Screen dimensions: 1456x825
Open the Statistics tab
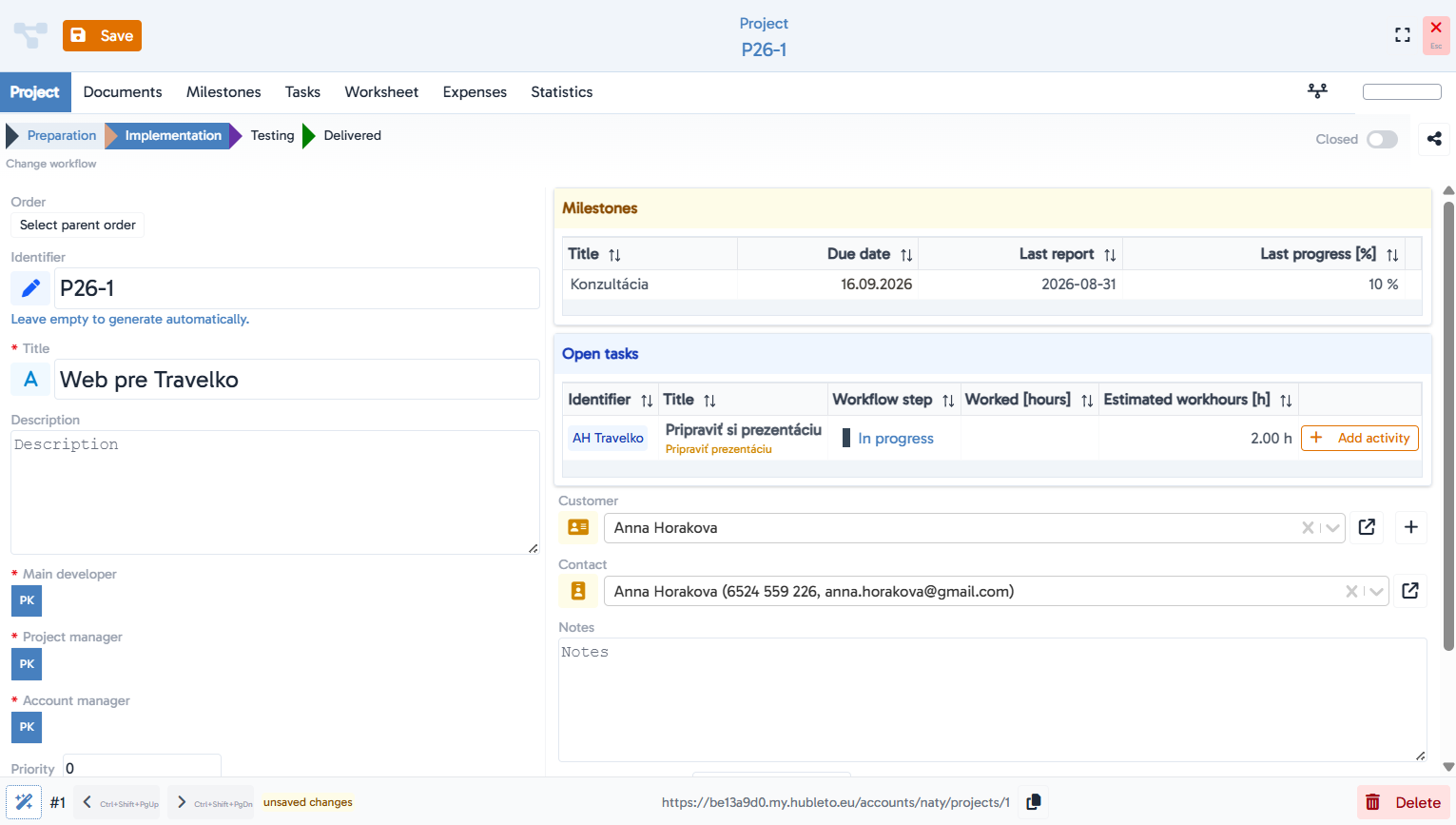(x=562, y=92)
